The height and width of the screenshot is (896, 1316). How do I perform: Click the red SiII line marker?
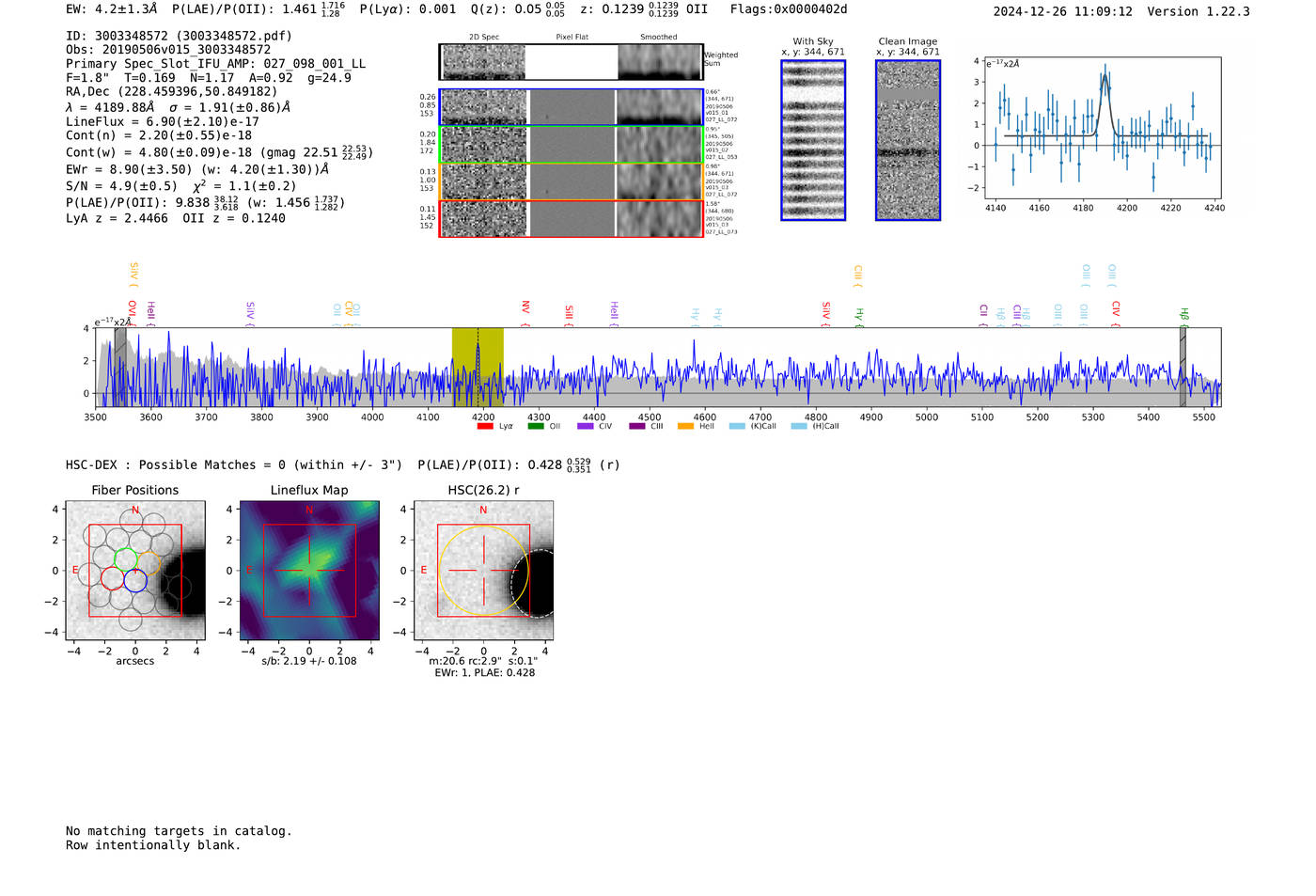click(x=569, y=315)
